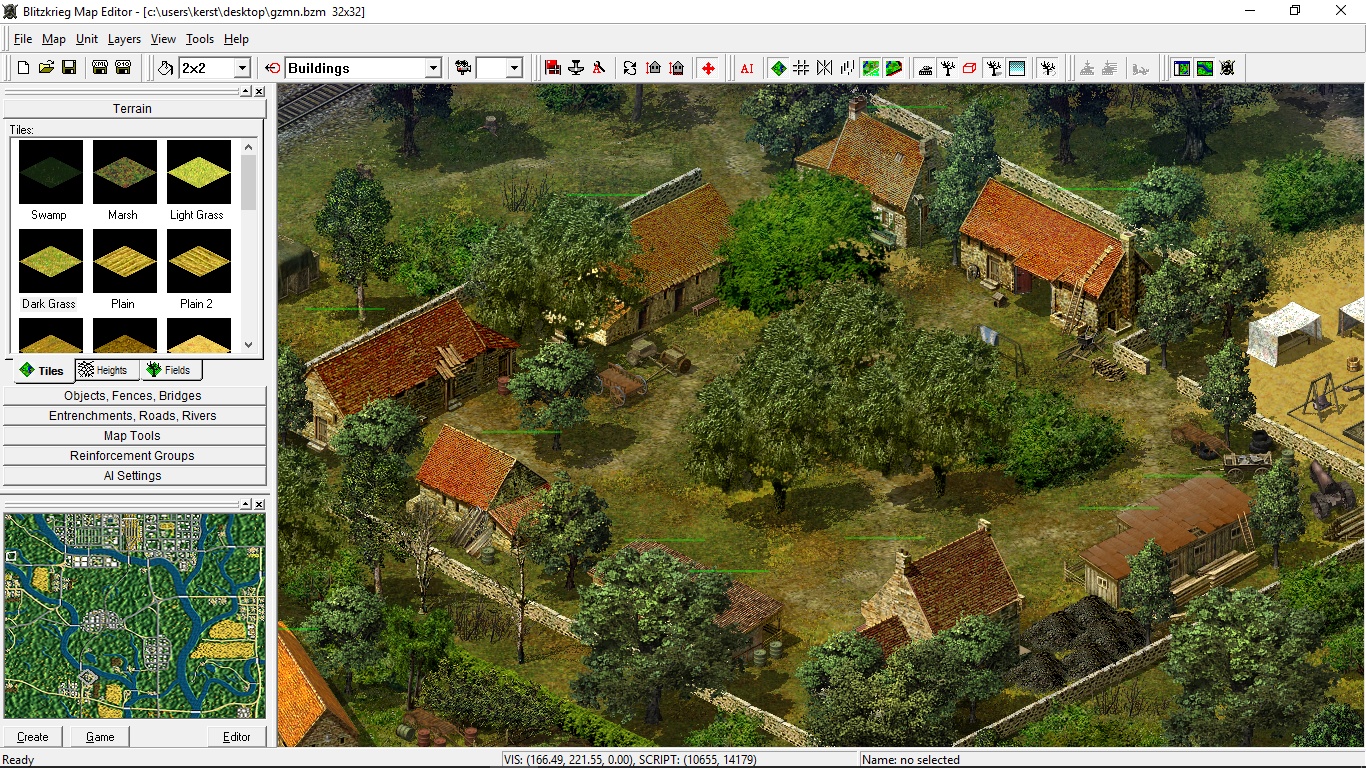Screen dimensions: 1366x768
Task: Click the green diamond tile icon in toolbar
Action: (x=778, y=68)
